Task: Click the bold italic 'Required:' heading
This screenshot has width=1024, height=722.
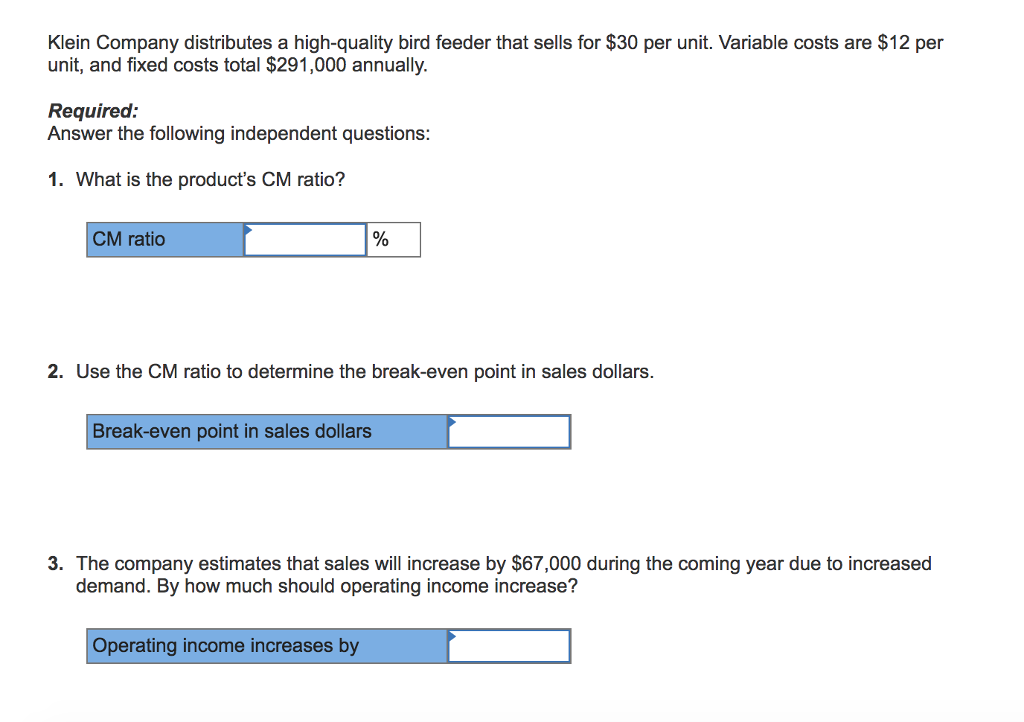Action: [93, 111]
